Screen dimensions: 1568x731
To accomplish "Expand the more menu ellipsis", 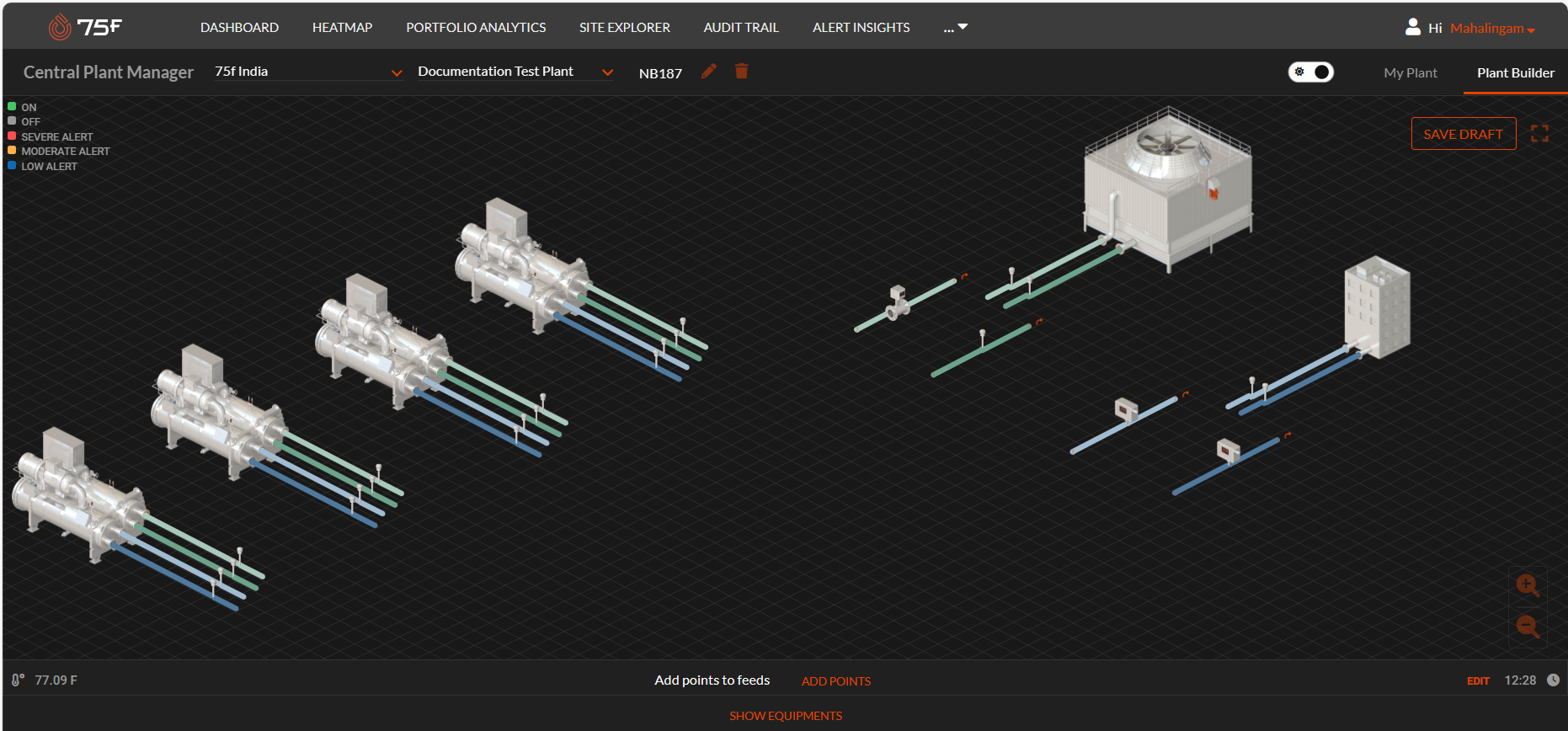I will [955, 28].
